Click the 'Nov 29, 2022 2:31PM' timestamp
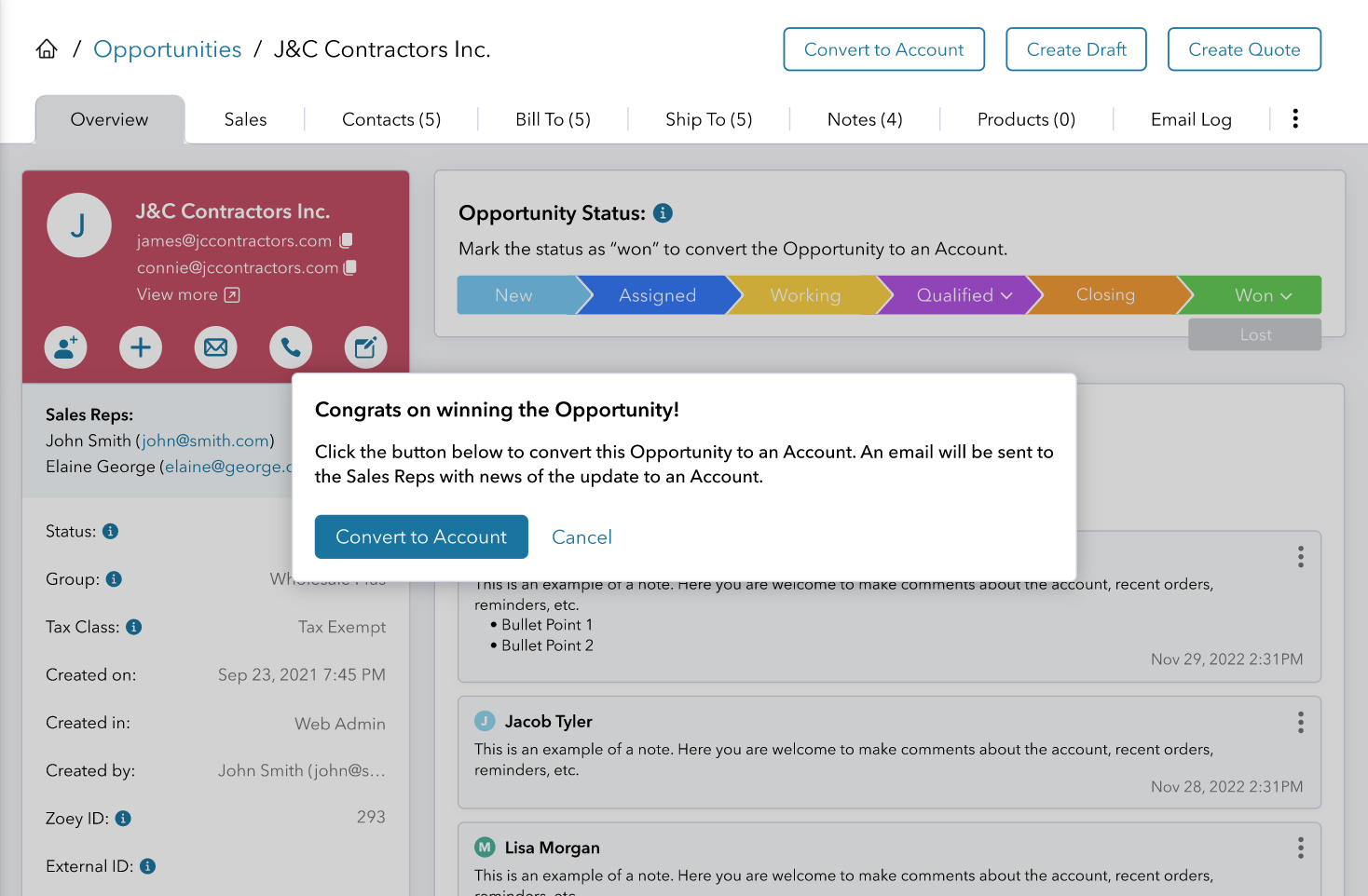 point(1226,659)
